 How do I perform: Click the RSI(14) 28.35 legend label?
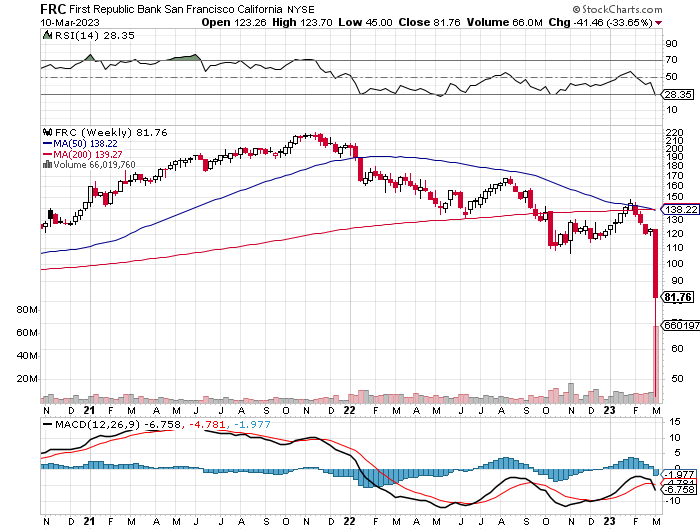click(94, 35)
